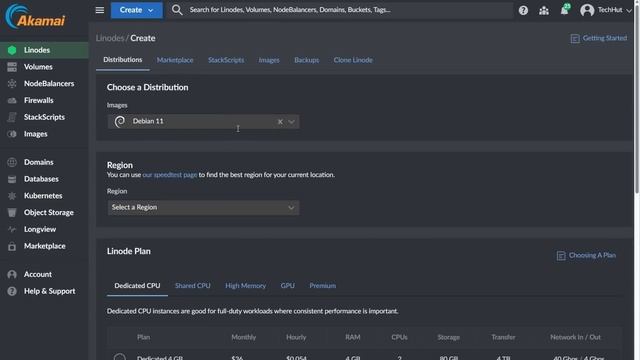The width and height of the screenshot is (640, 360).
Task: Expand the TechHut user menu chevron
Action: point(629,11)
